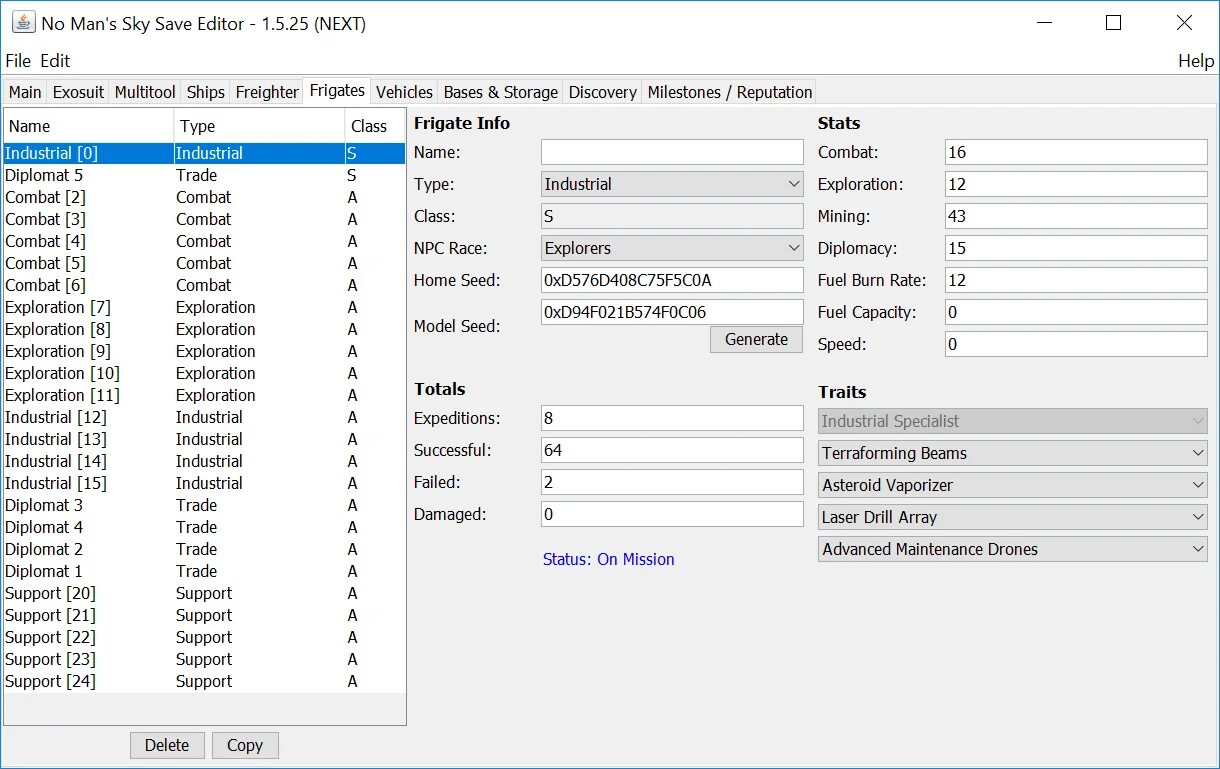1220x769 pixels.
Task: Open the Laser Drill Array trait dropdown
Action: coord(1013,517)
